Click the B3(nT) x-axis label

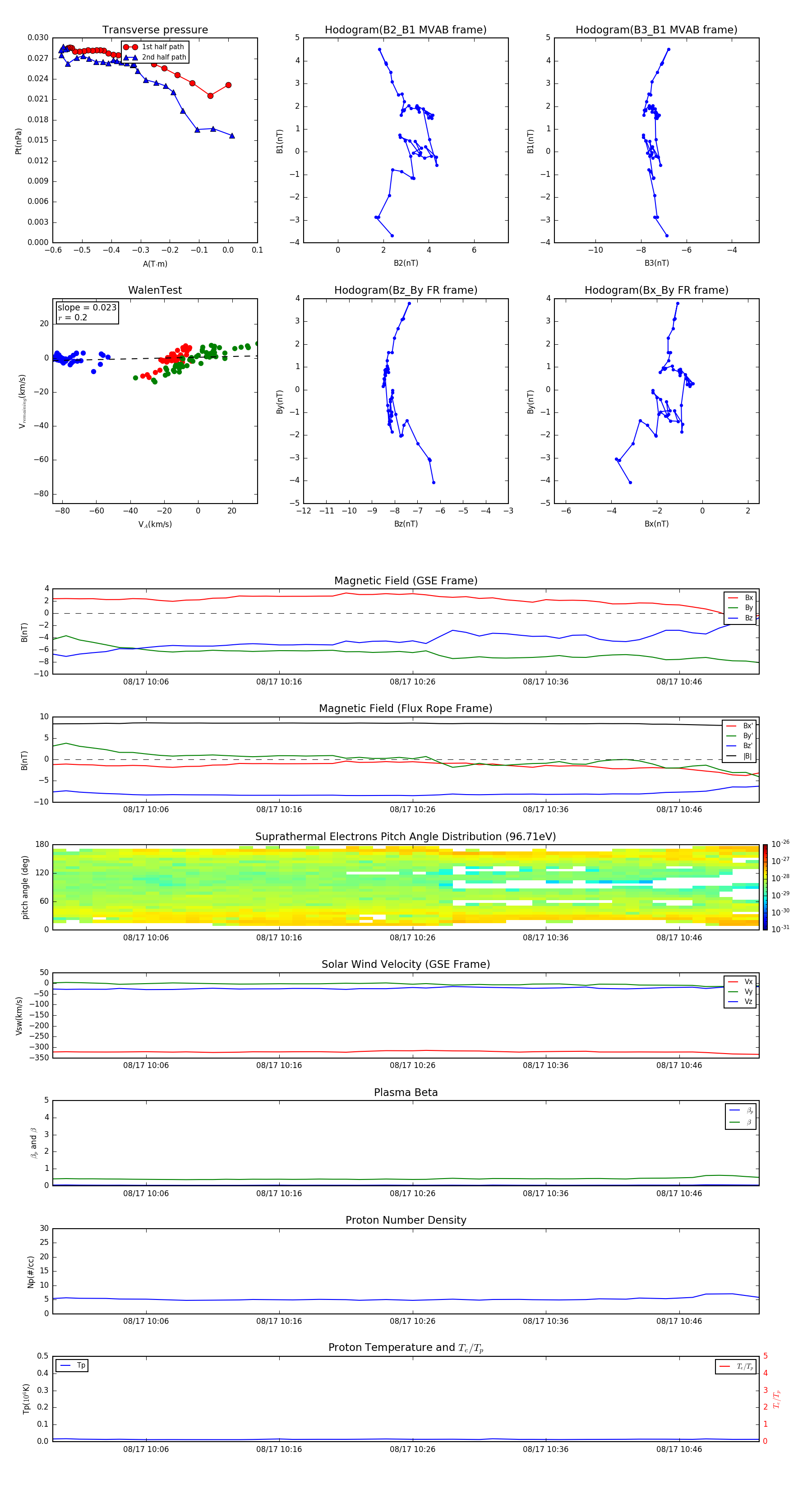(656, 263)
